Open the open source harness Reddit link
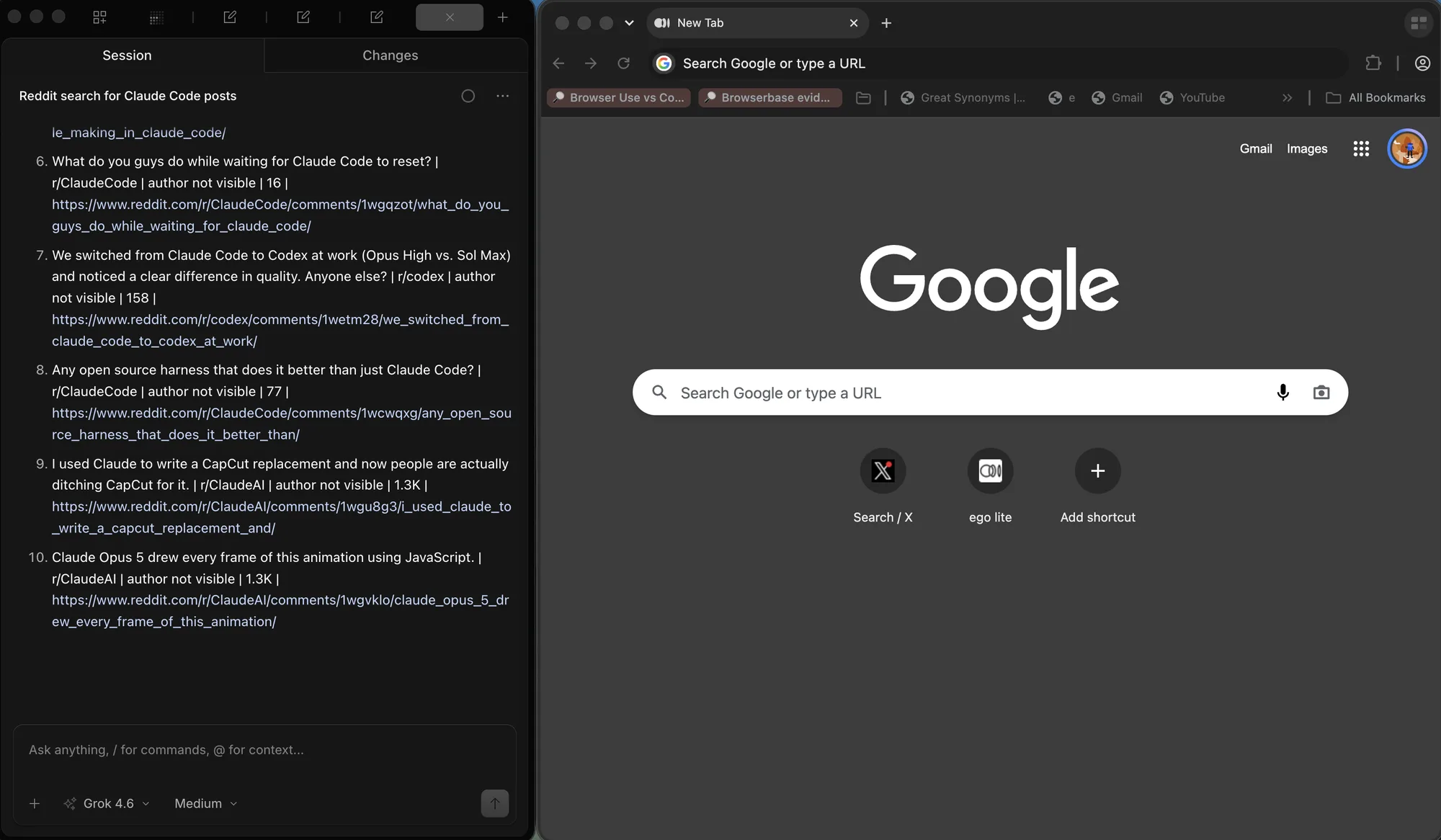The height and width of the screenshot is (840, 1441). [x=282, y=424]
